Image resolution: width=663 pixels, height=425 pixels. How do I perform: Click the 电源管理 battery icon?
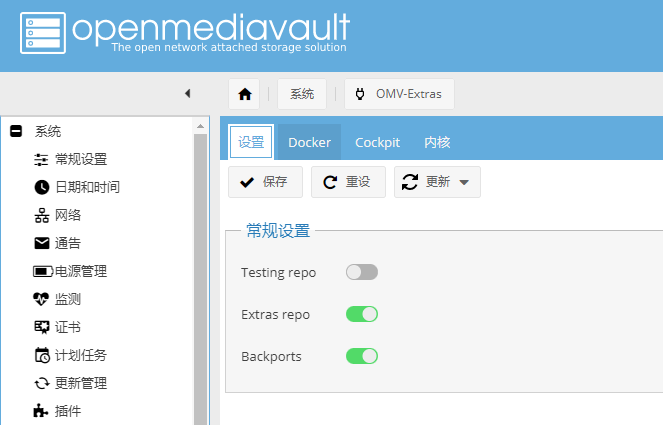point(43,271)
